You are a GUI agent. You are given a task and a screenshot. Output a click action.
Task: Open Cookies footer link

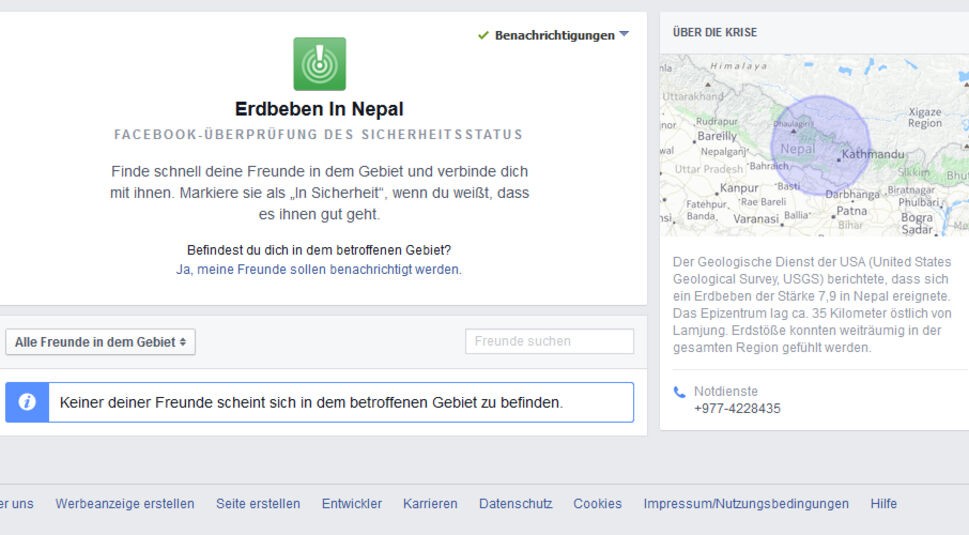pyautogui.click(x=597, y=503)
